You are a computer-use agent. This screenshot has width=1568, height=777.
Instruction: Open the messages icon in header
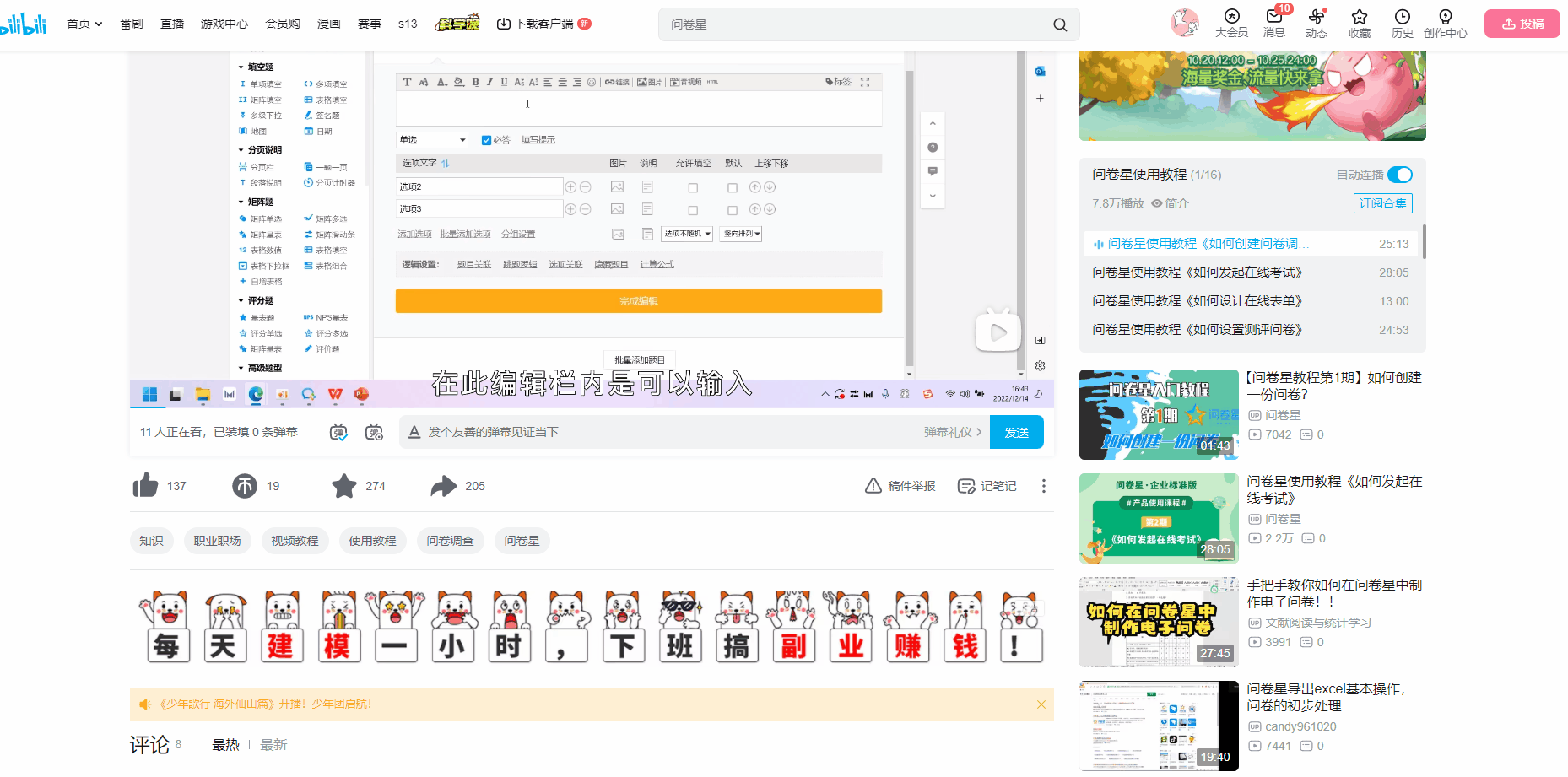coord(1274,16)
